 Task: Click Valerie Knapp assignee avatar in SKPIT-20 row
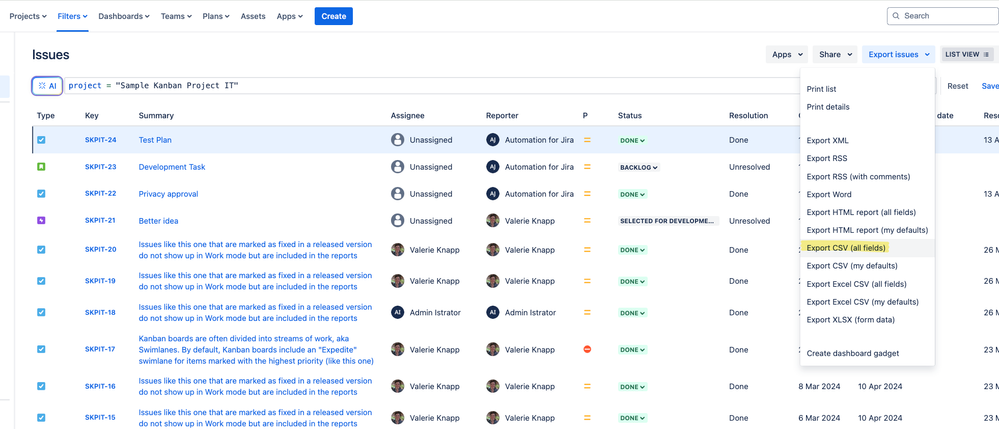398,250
